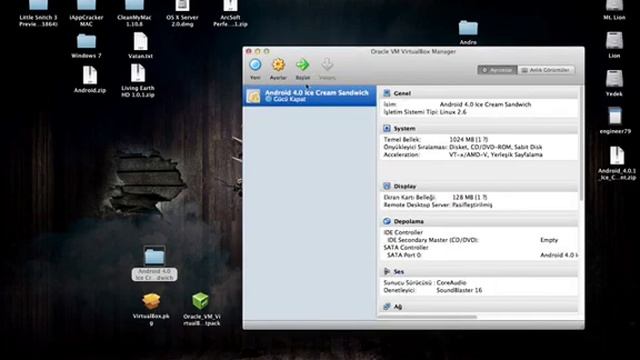
Task: Click the Depolama storage disk icon
Action: coord(387,221)
